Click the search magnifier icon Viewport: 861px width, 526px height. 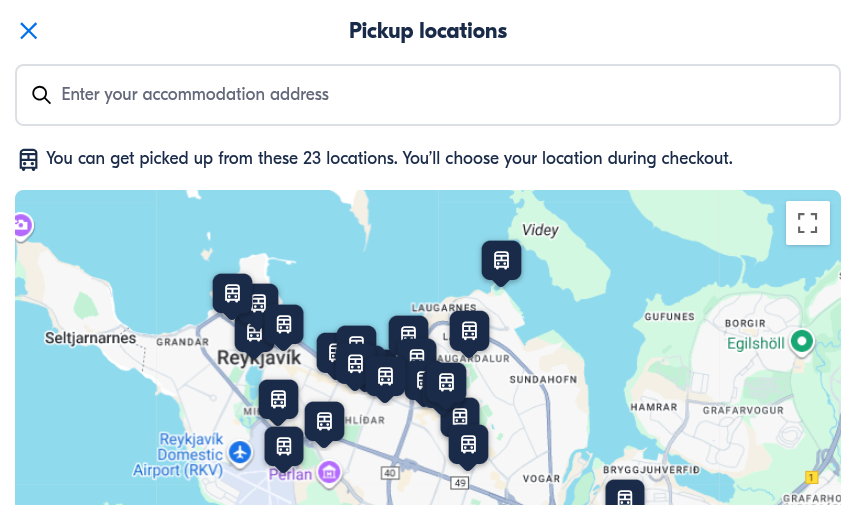41,95
